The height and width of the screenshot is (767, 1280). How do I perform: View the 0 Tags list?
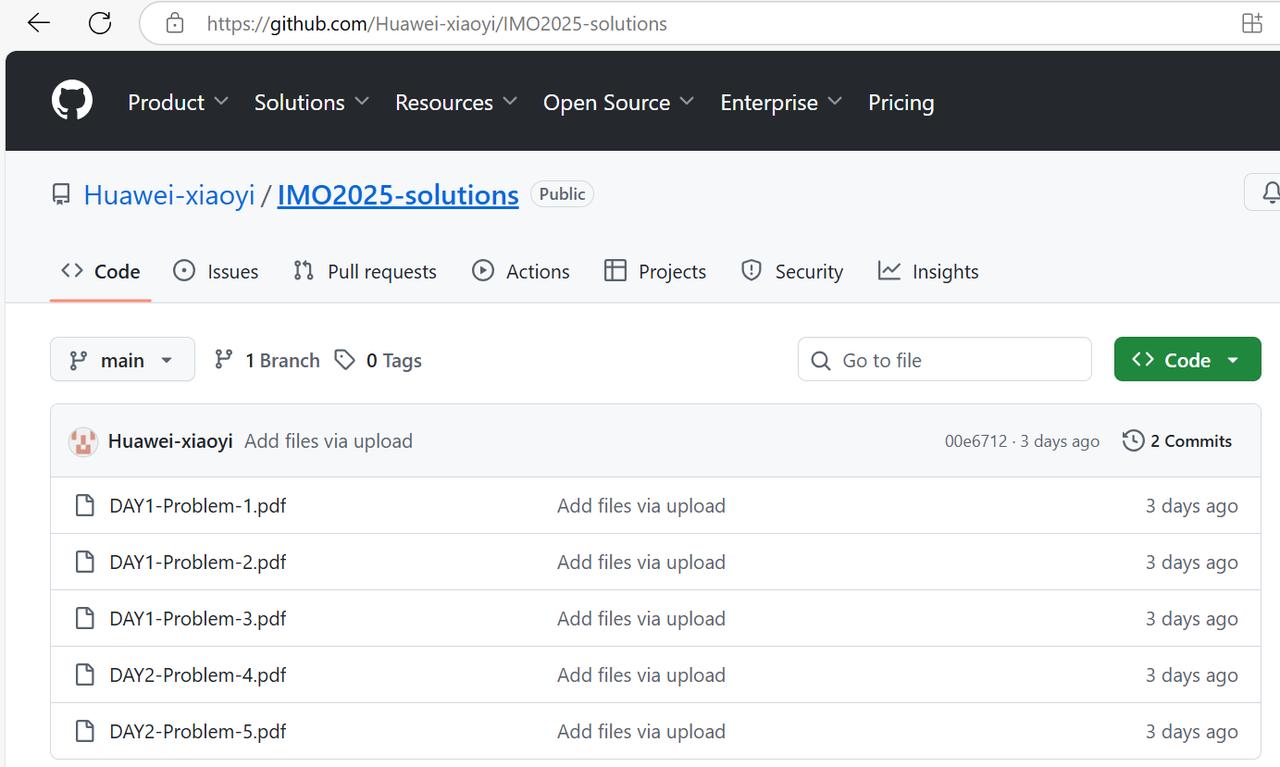pyautogui.click(x=378, y=360)
